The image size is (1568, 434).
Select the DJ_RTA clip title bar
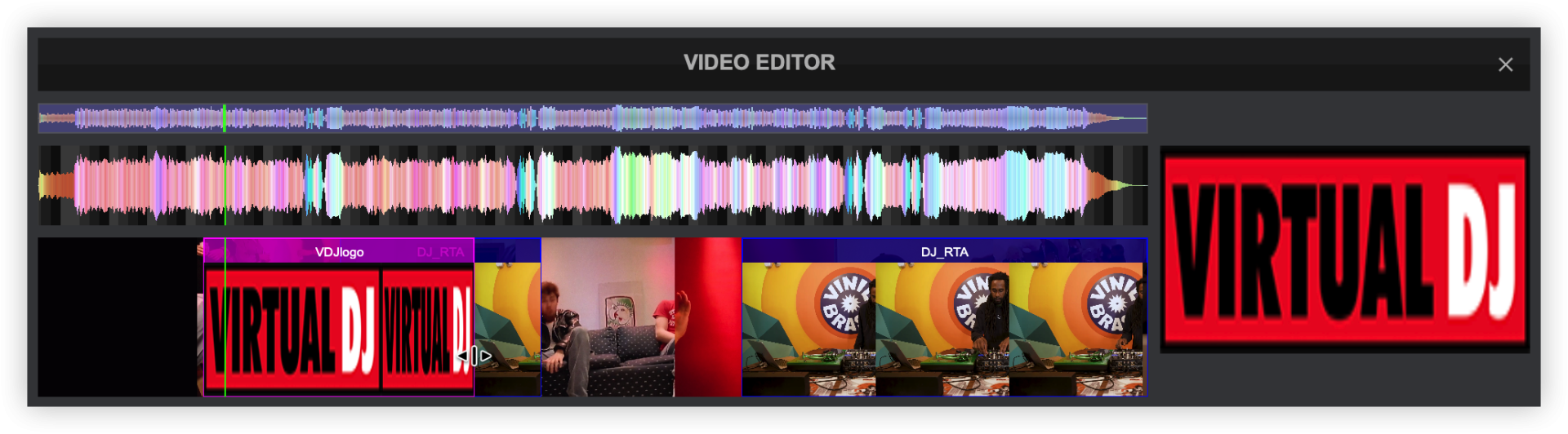pyautogui.click(x=944, y=252)
